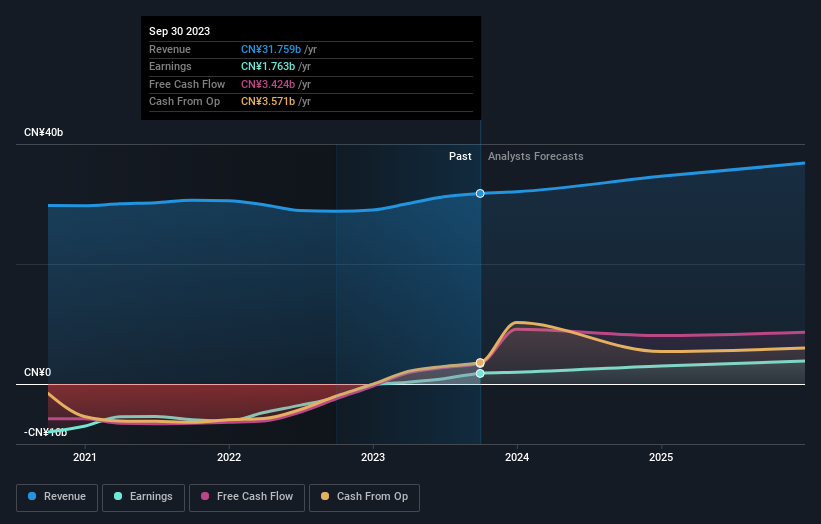Click the -CN¥10b axis label
This screenshot has width=821, height=524.
[46, 432]
